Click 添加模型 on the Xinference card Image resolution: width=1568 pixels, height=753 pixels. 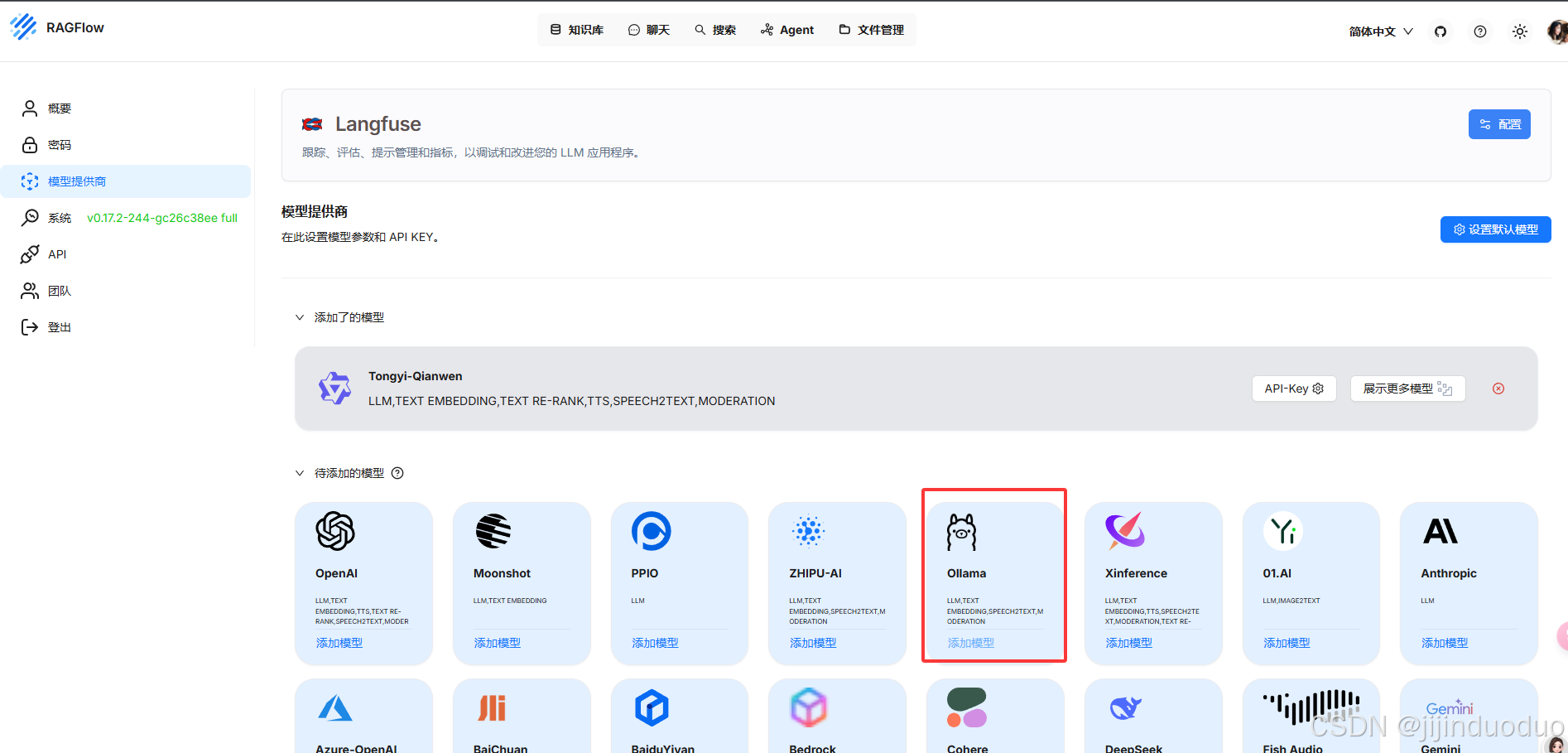[1128, 643]
